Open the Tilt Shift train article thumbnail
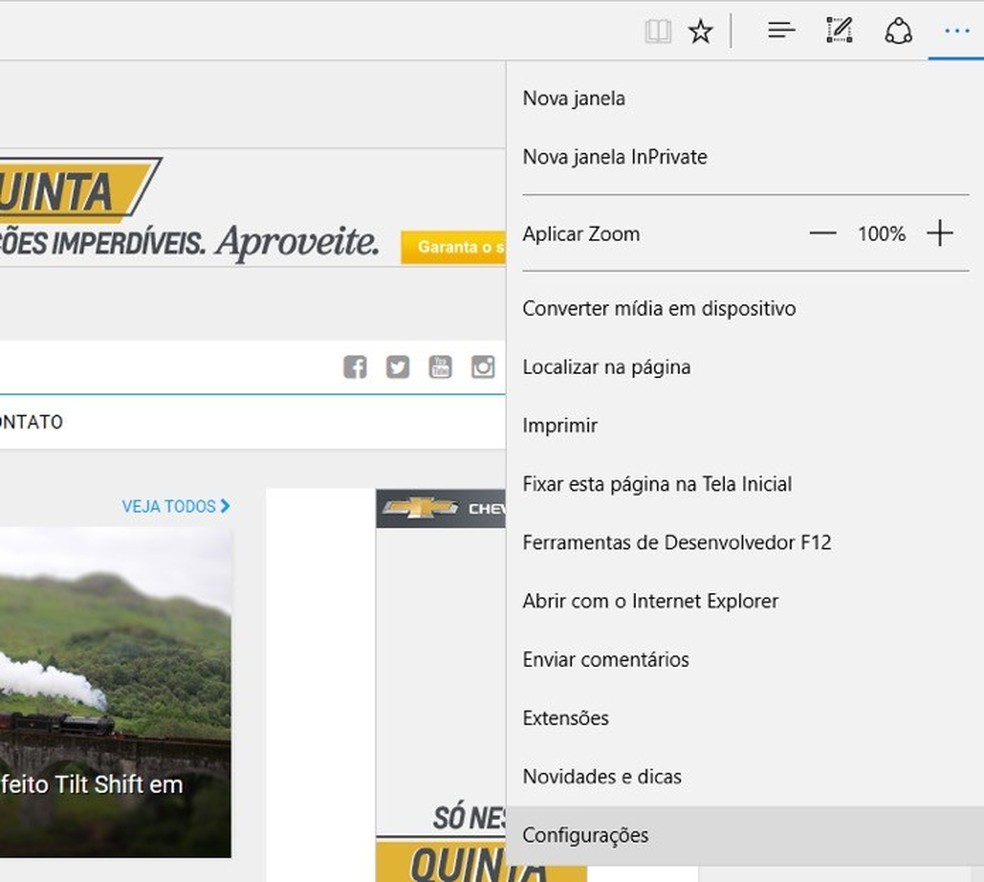 point(115,690)
